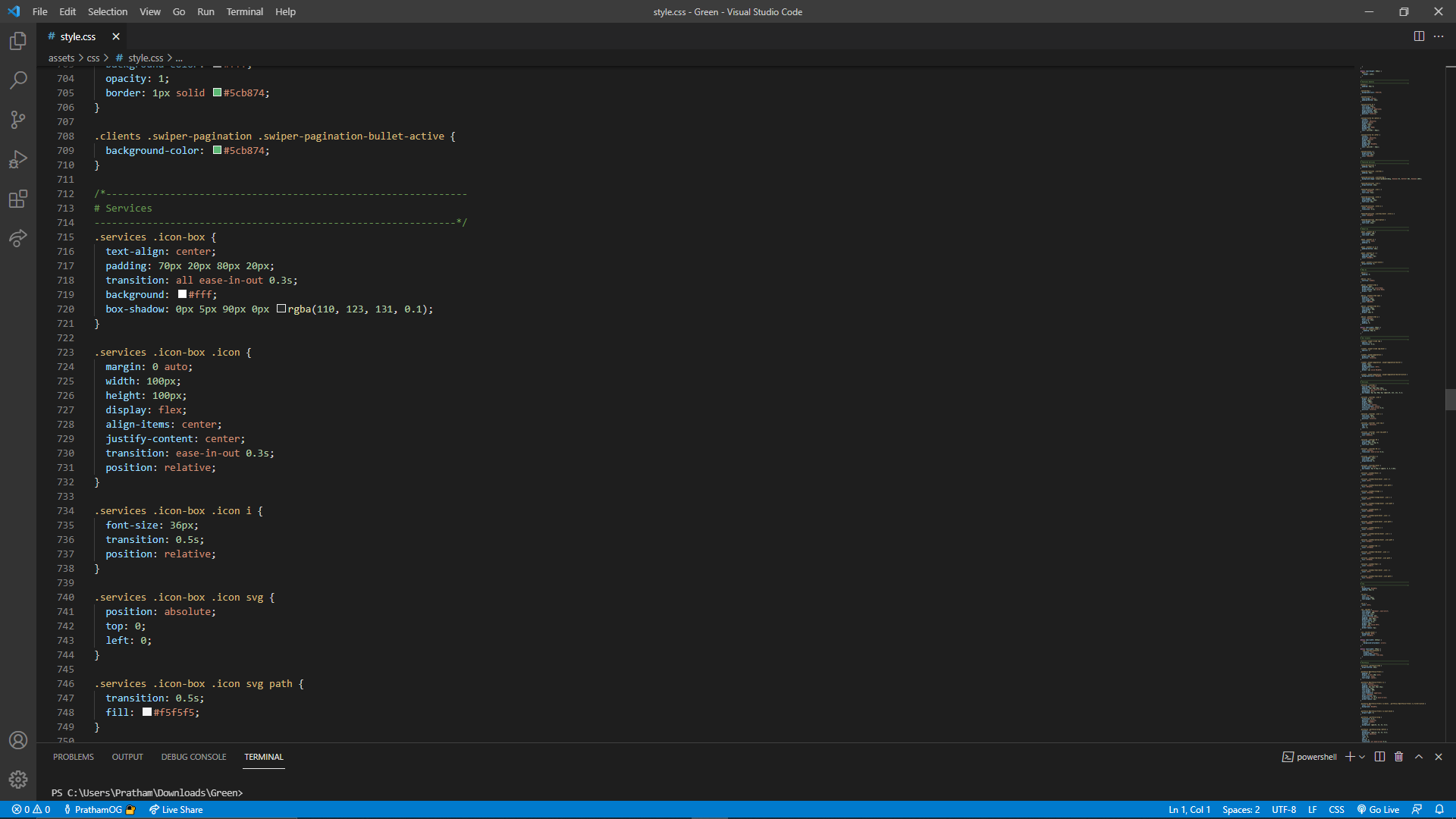Open the Explorer view in activity bar
The height and width of the screenshot is (819, 1456).
pos(18,41)
